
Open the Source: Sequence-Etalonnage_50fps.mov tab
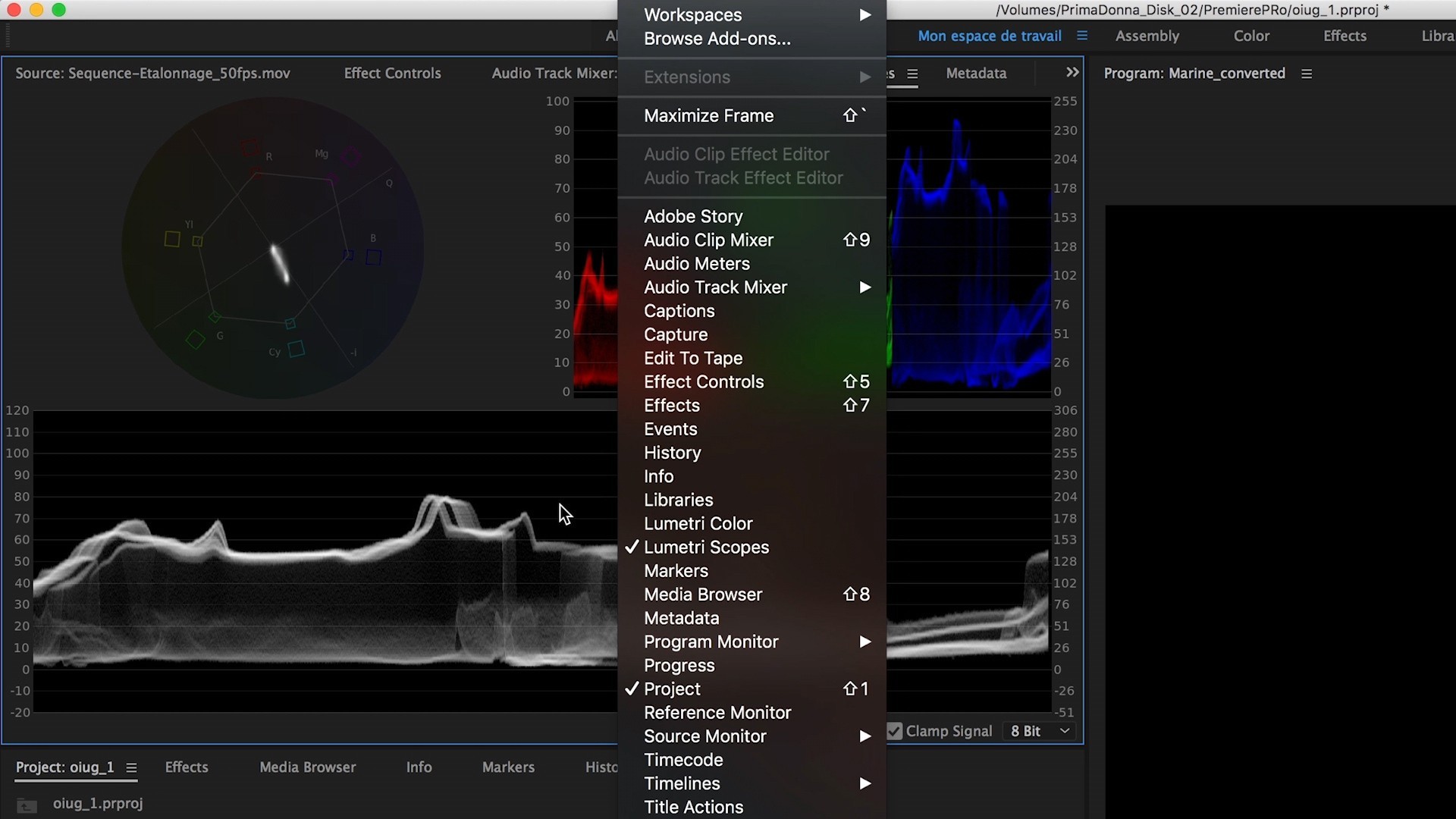[x=152, y=74]
